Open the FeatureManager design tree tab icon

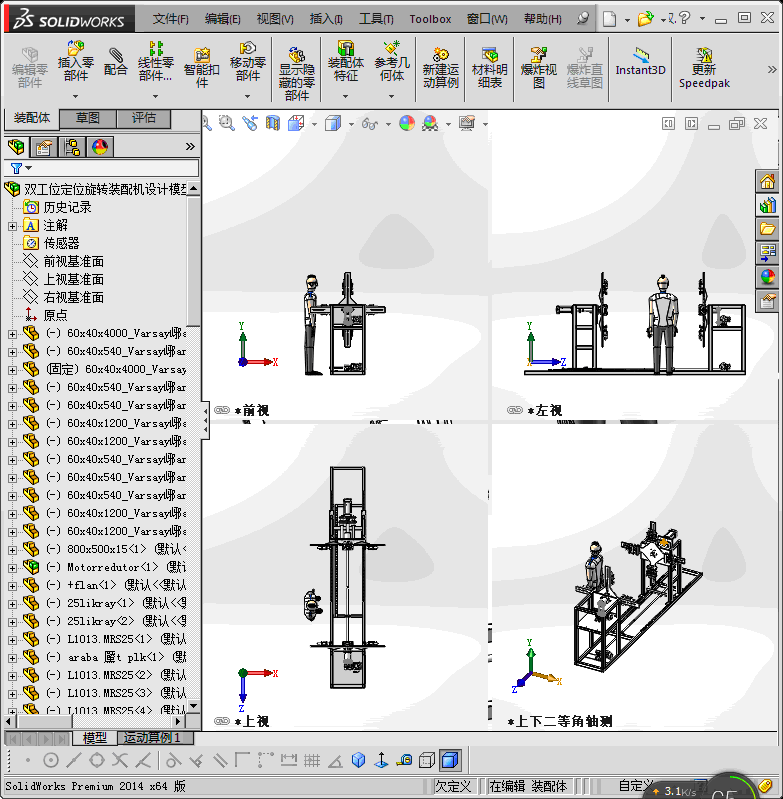coord(16,147)
